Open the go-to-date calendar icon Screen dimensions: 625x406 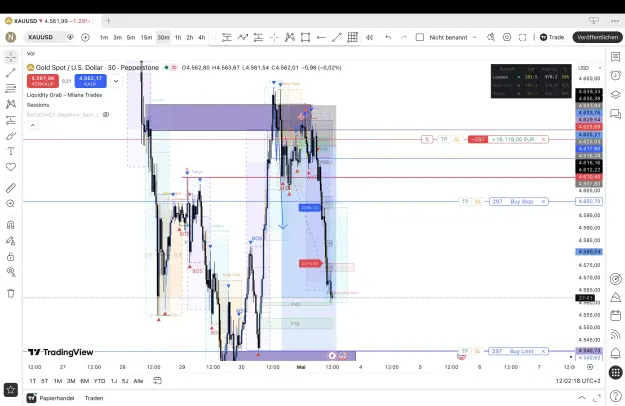pos(157,381)
